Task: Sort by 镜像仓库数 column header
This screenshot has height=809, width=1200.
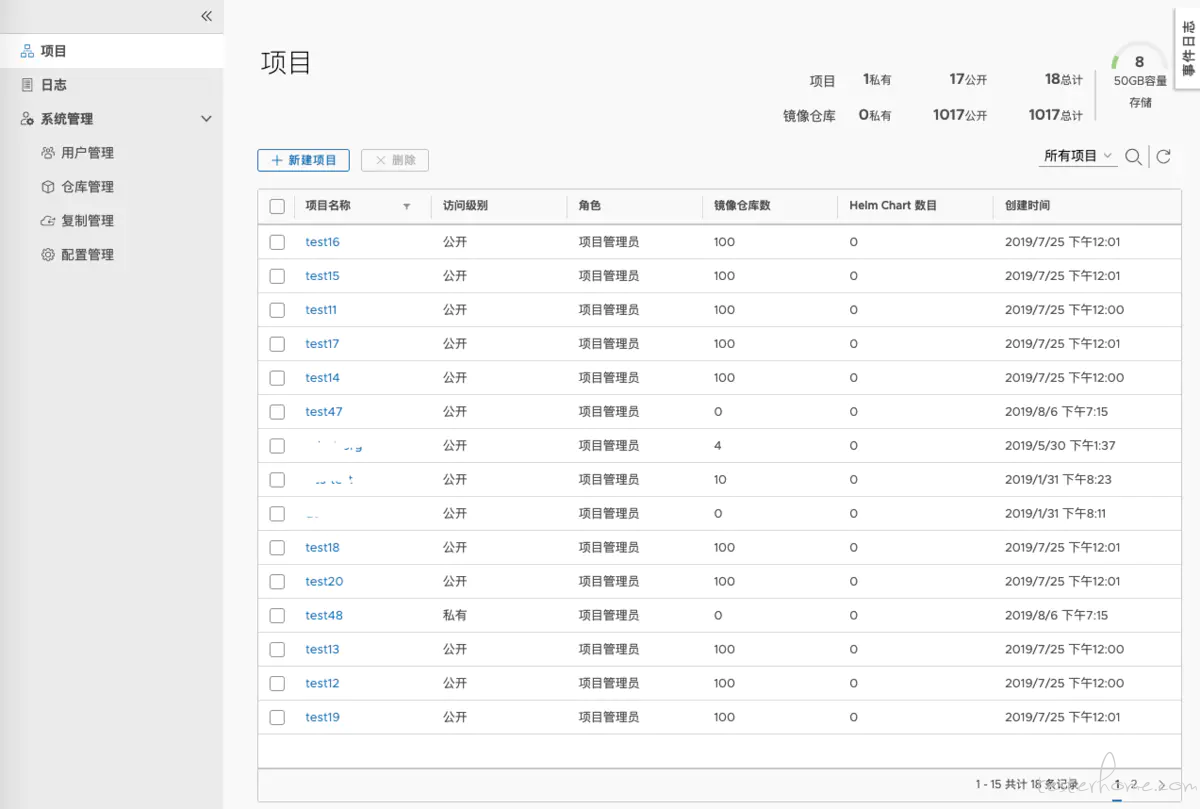Action: tap(742, 206)
